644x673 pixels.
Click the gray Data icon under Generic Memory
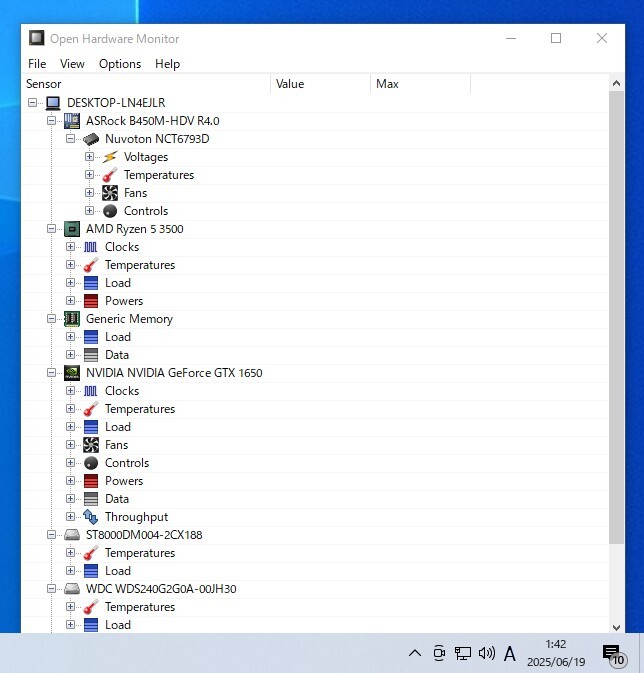[91, 355]
